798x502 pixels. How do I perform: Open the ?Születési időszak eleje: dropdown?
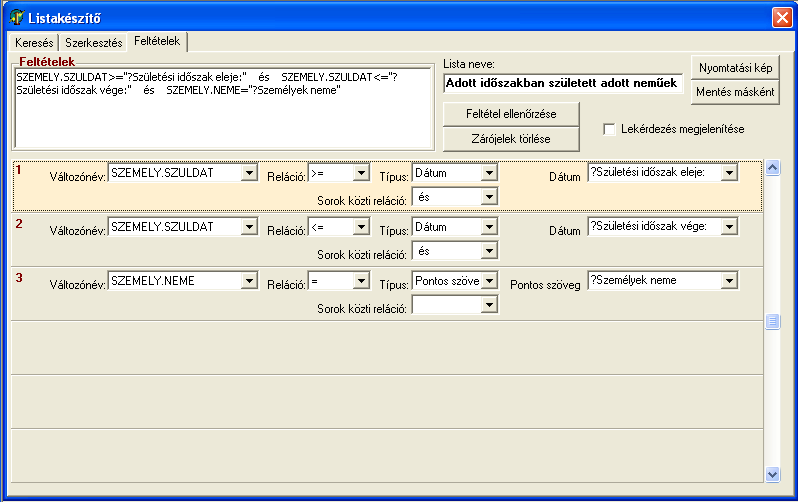pyautogui.click(x=729, y=173)
